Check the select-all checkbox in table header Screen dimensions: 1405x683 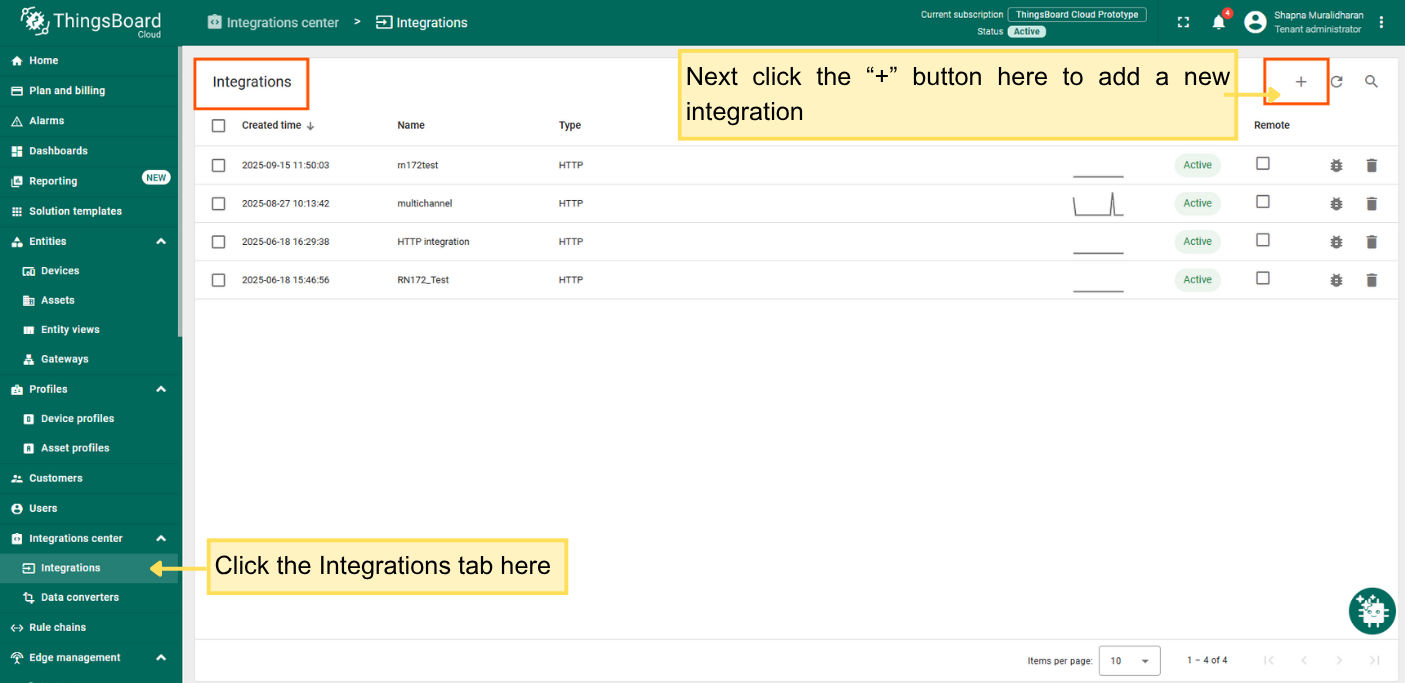219,126
